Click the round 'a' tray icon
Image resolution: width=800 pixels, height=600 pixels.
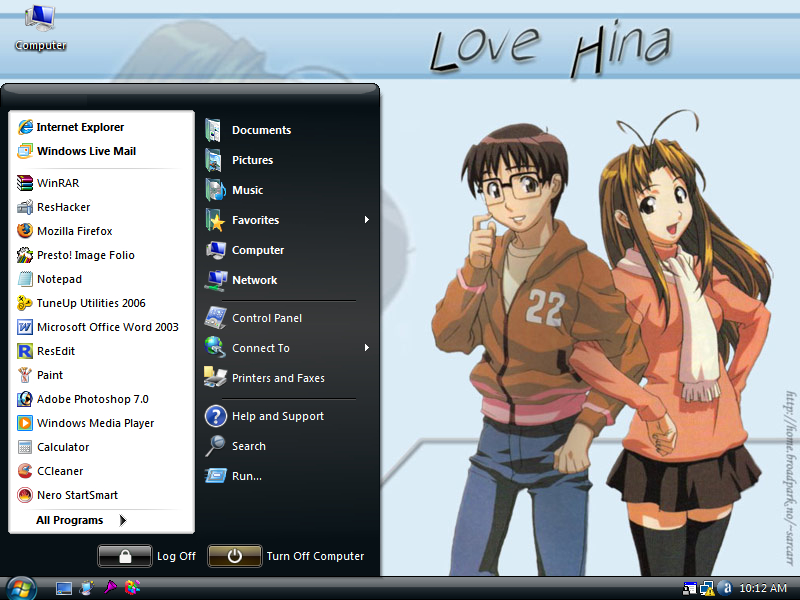725,588
